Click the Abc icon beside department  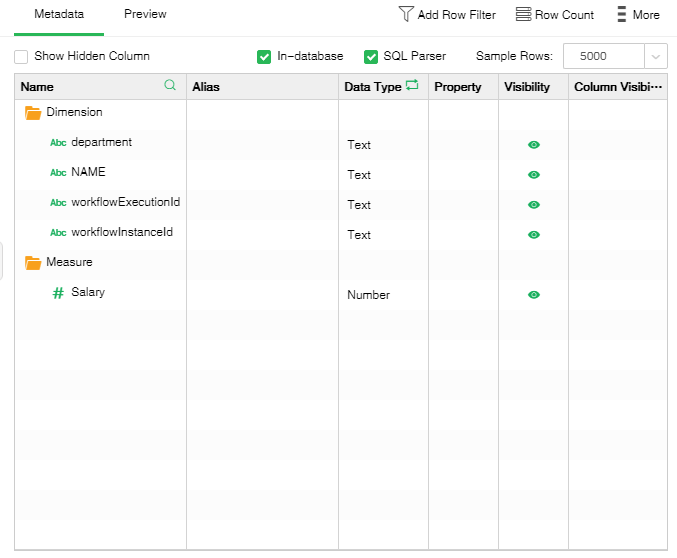coord(58,143)
